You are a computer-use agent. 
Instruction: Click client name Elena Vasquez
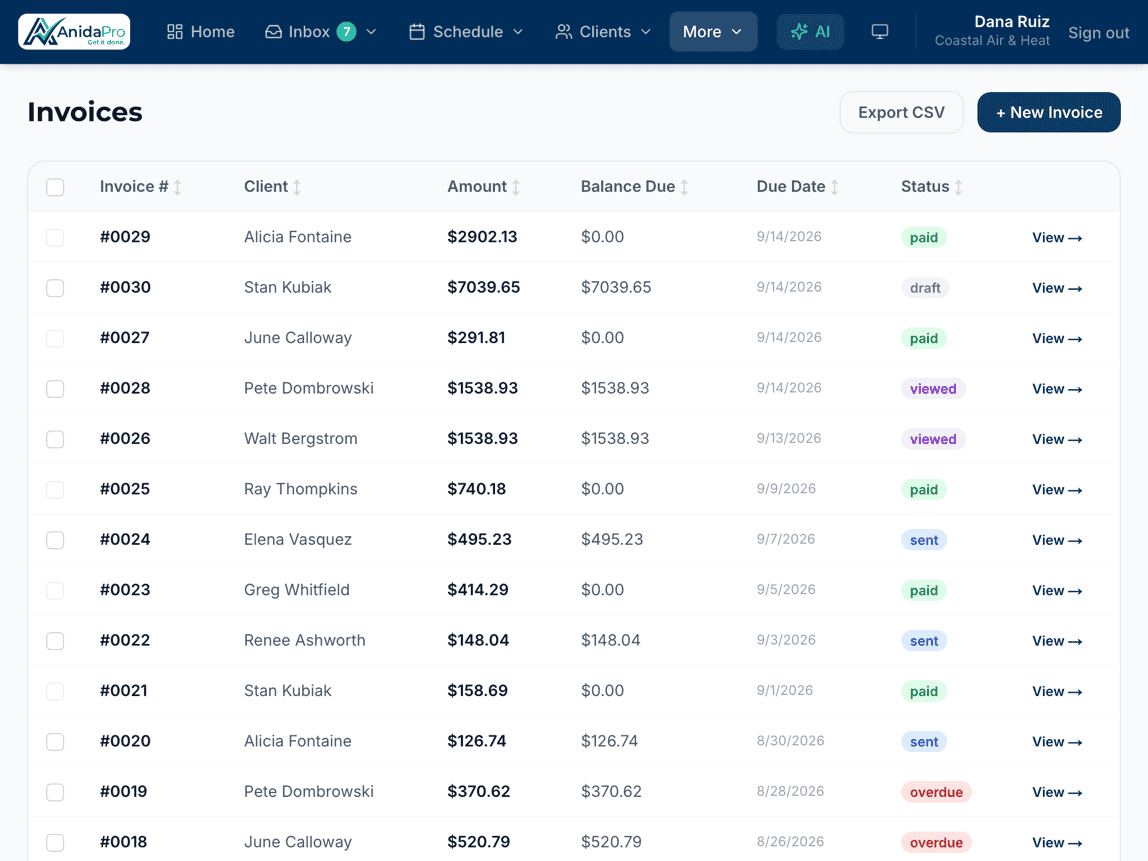[298, 540]
